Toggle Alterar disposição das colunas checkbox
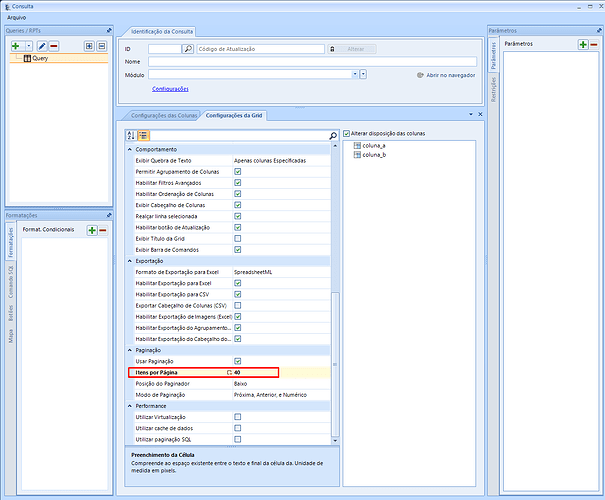 (x=347, y=134)
